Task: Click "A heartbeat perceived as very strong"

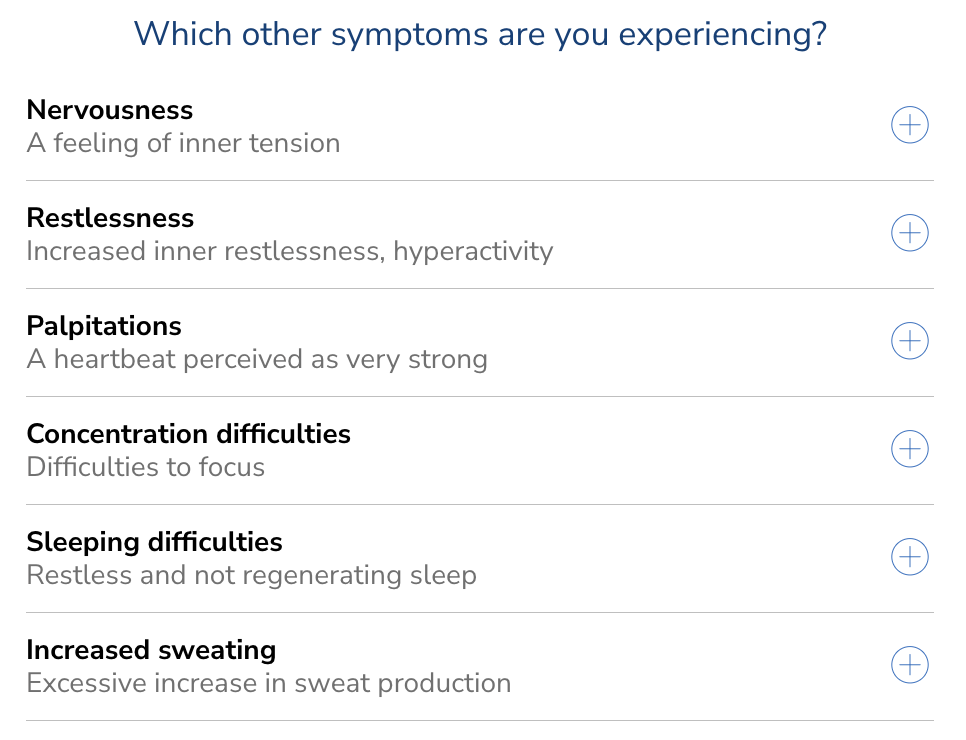Action: [x=257, y=359]
